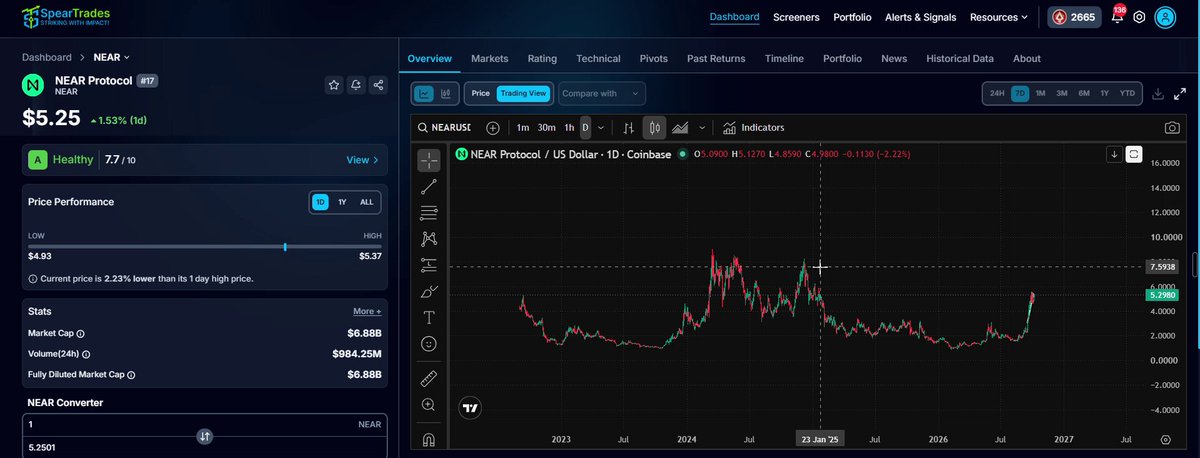This screenshot has height=458, width=1200.
Task: Select the area chart style
Action: 681,128
